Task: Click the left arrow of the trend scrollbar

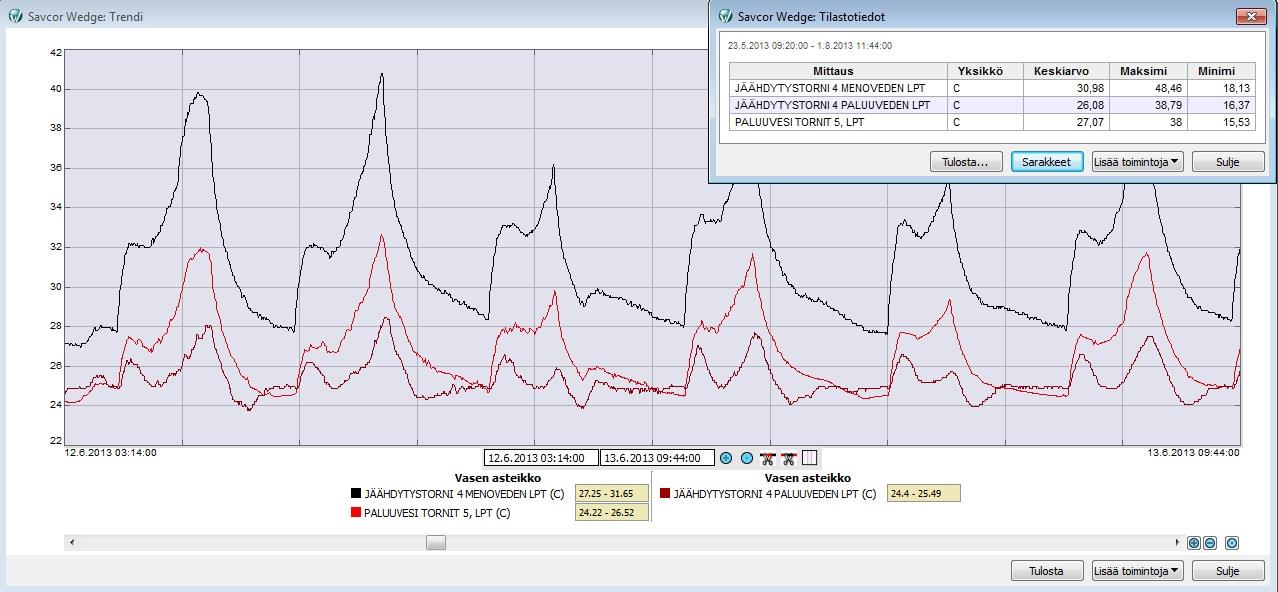Action: tap(70, 542)
